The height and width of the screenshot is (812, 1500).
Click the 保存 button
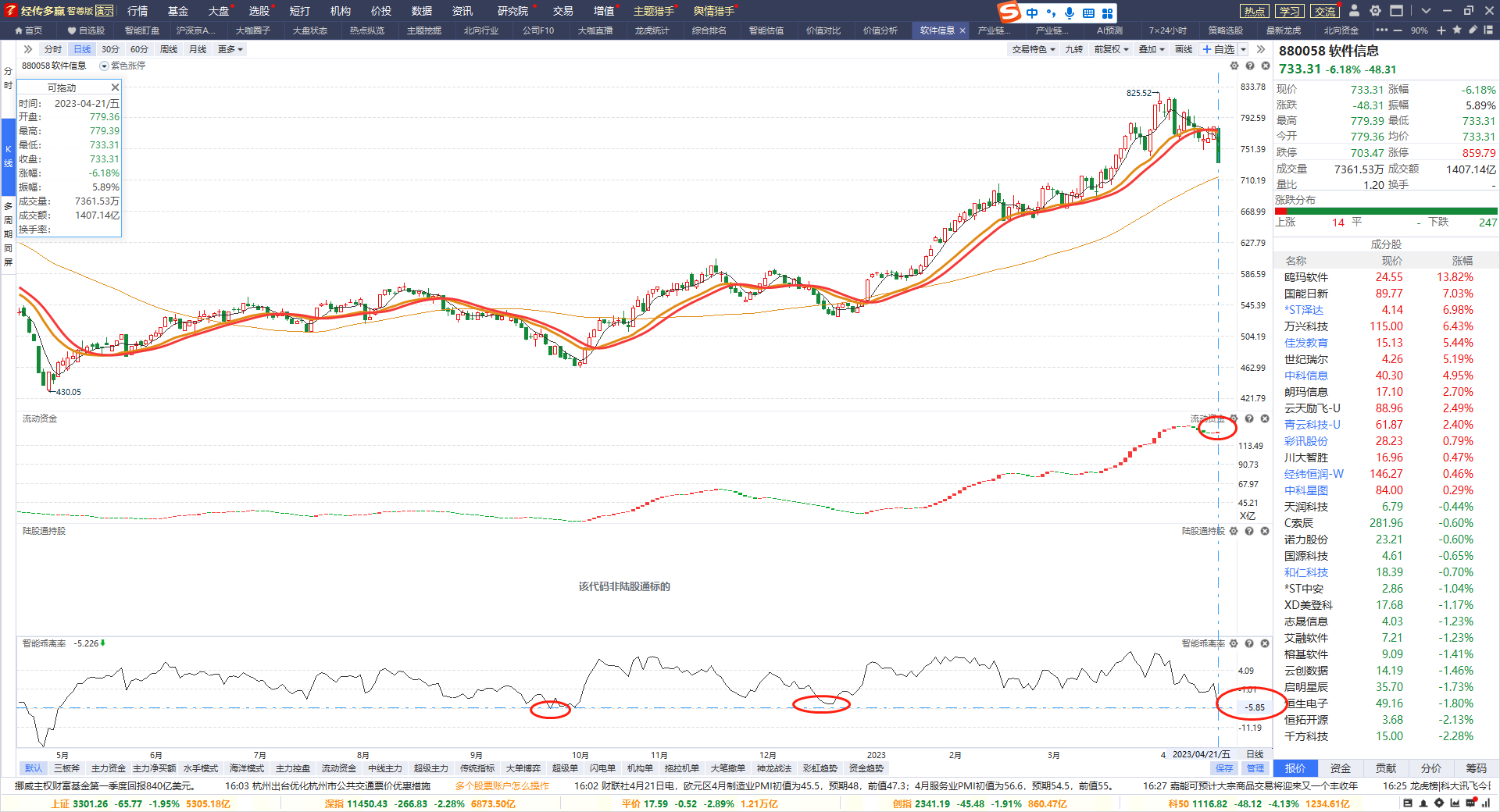click(x=1224, y=768)
